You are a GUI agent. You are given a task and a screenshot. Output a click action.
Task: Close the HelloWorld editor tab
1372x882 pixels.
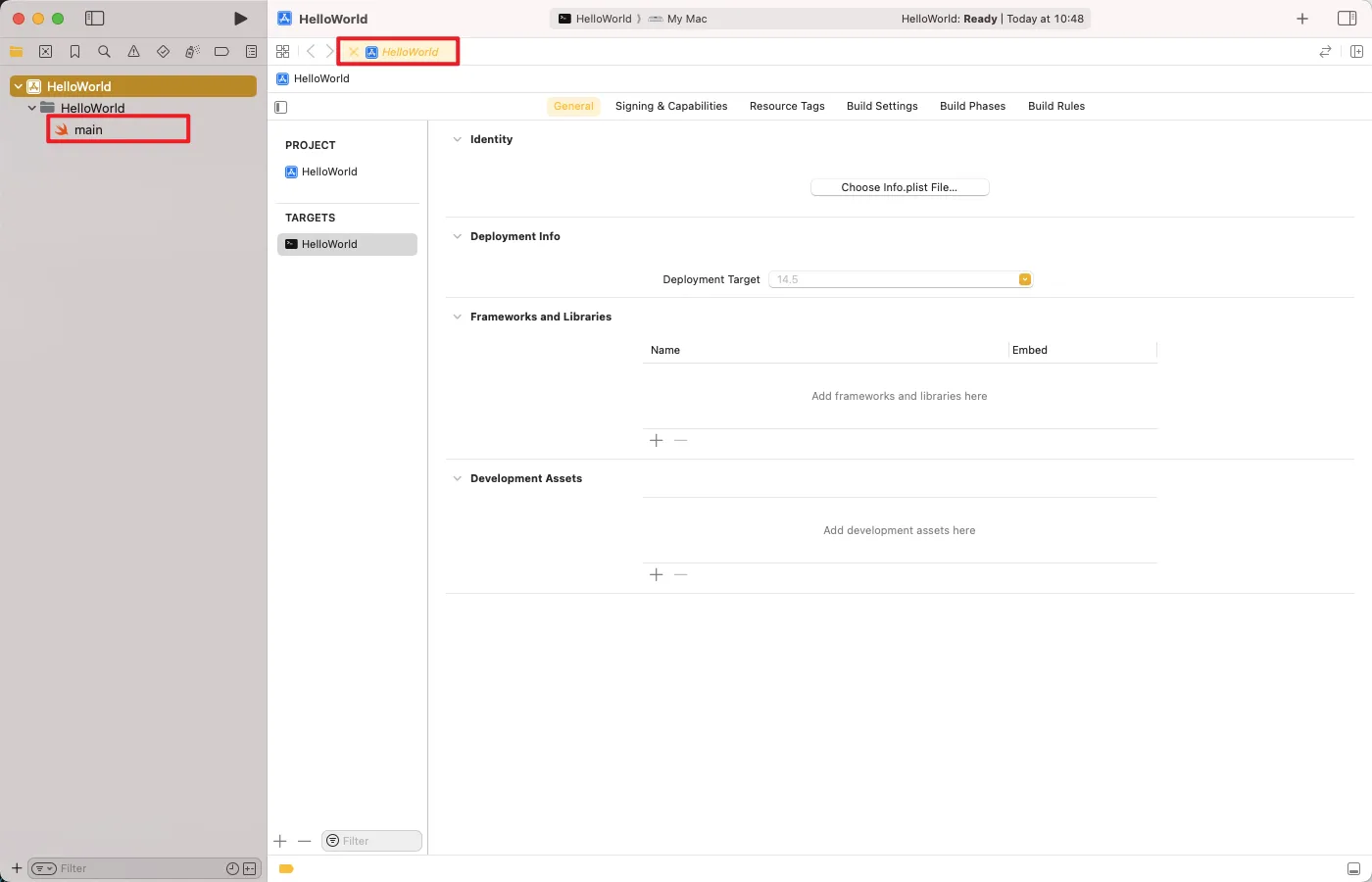[353, 52]
